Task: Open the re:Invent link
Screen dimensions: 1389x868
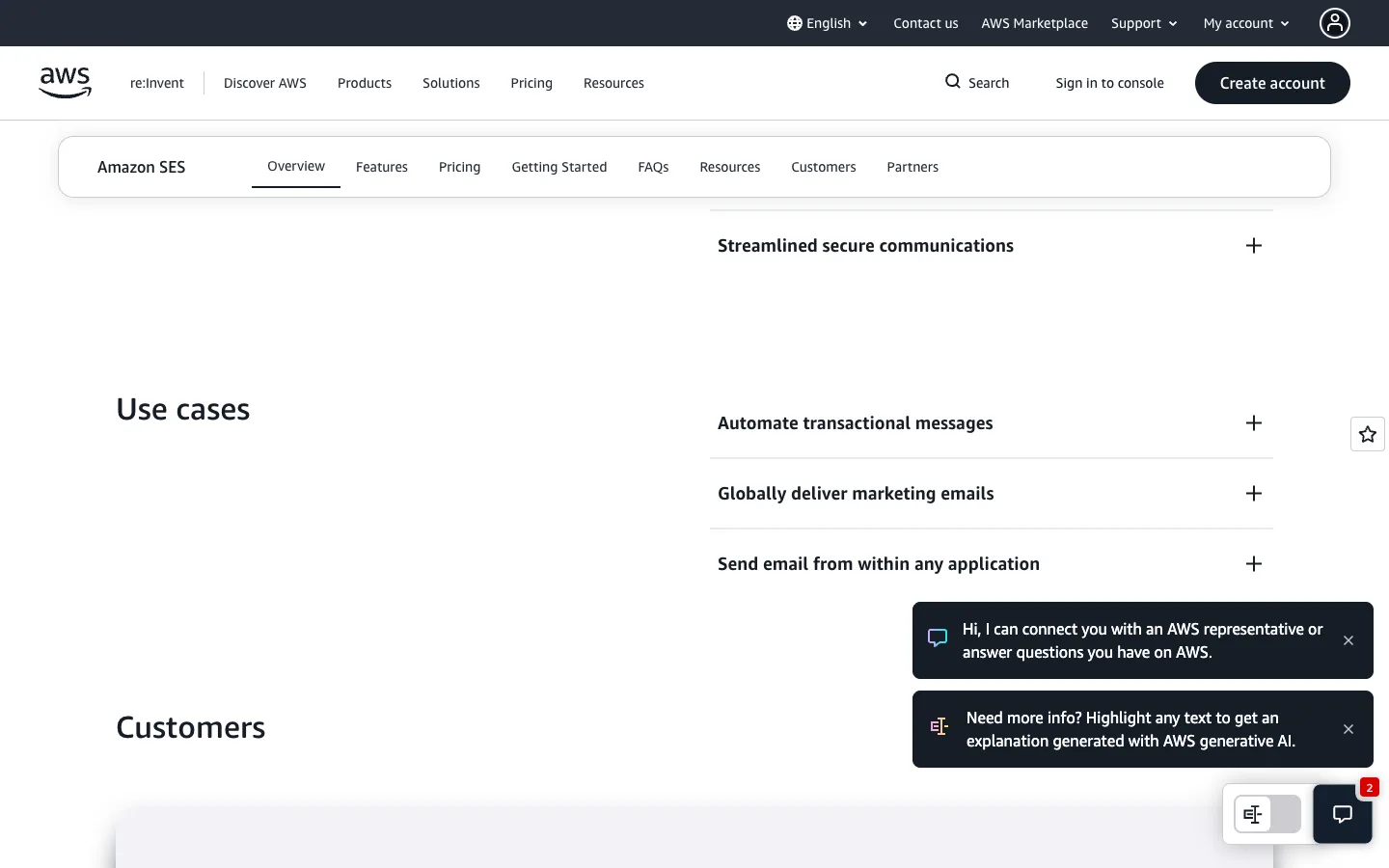Action: coord(157,83)
